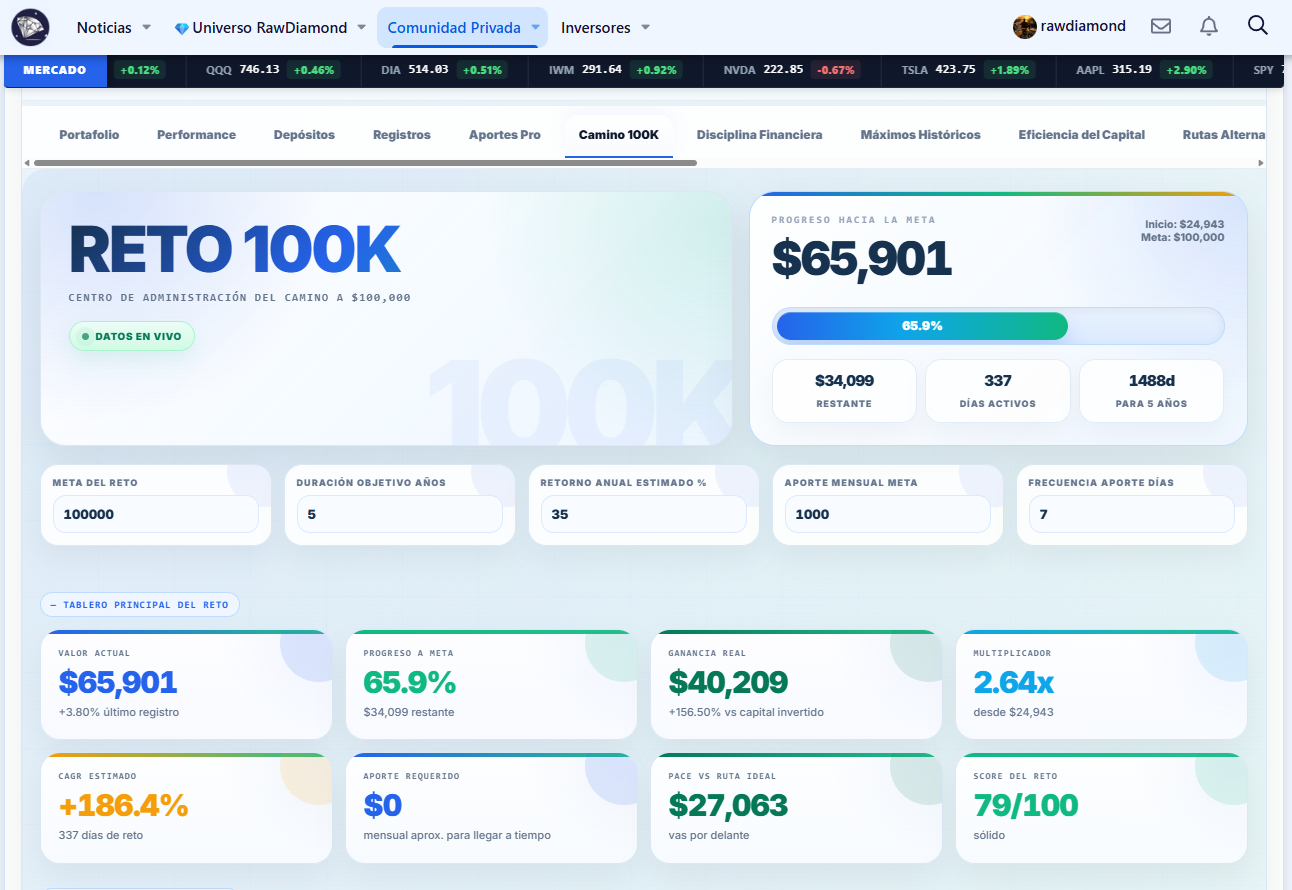Image resolution: width=1292 pixels, height=890 pixels.
Task: Click the TSLA 423.75 ticker entry
Action: pyautogui.click(x=970, y=70)
